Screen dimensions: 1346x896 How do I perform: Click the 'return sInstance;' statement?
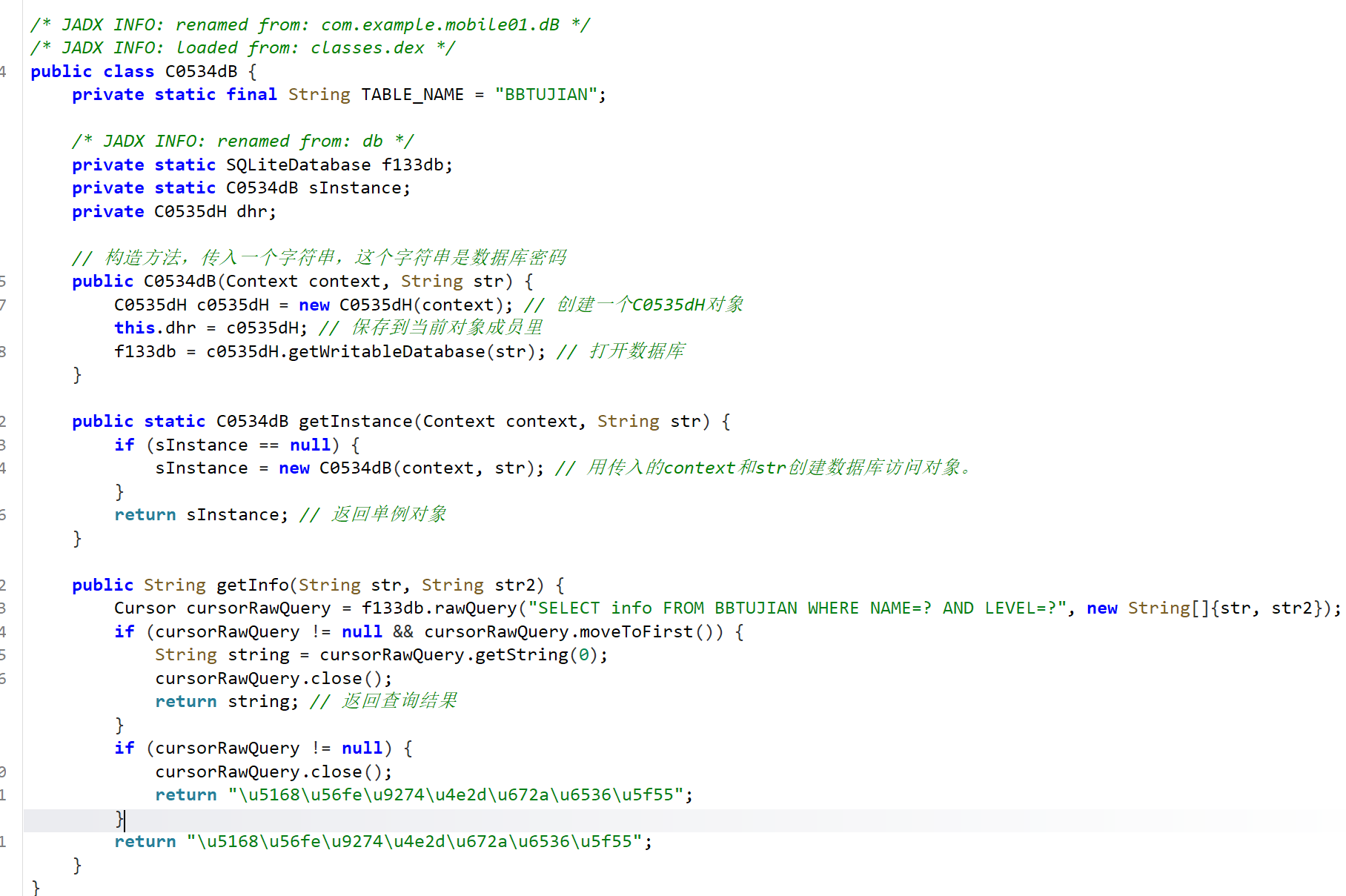coord(201,515)
